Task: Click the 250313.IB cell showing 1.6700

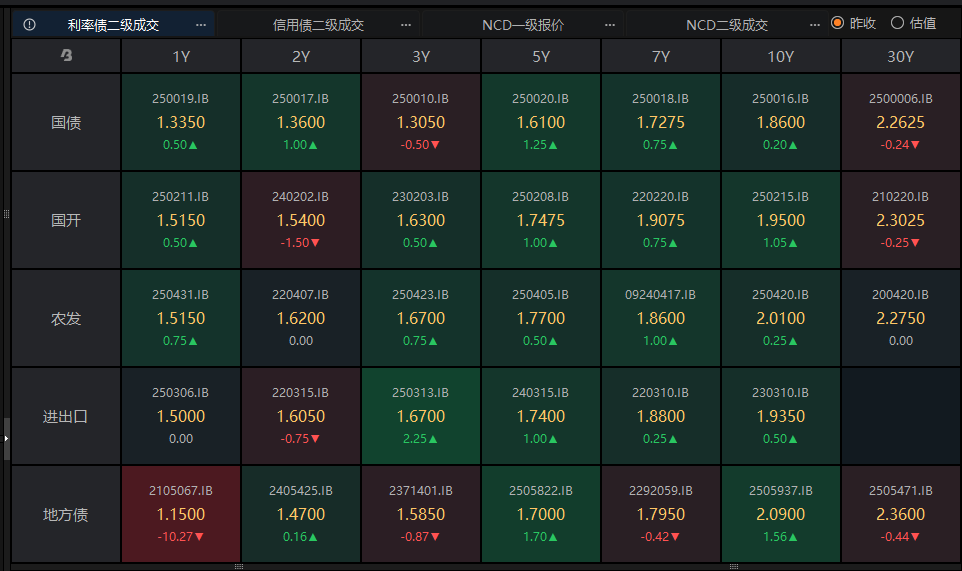Action: coord(421,416)
